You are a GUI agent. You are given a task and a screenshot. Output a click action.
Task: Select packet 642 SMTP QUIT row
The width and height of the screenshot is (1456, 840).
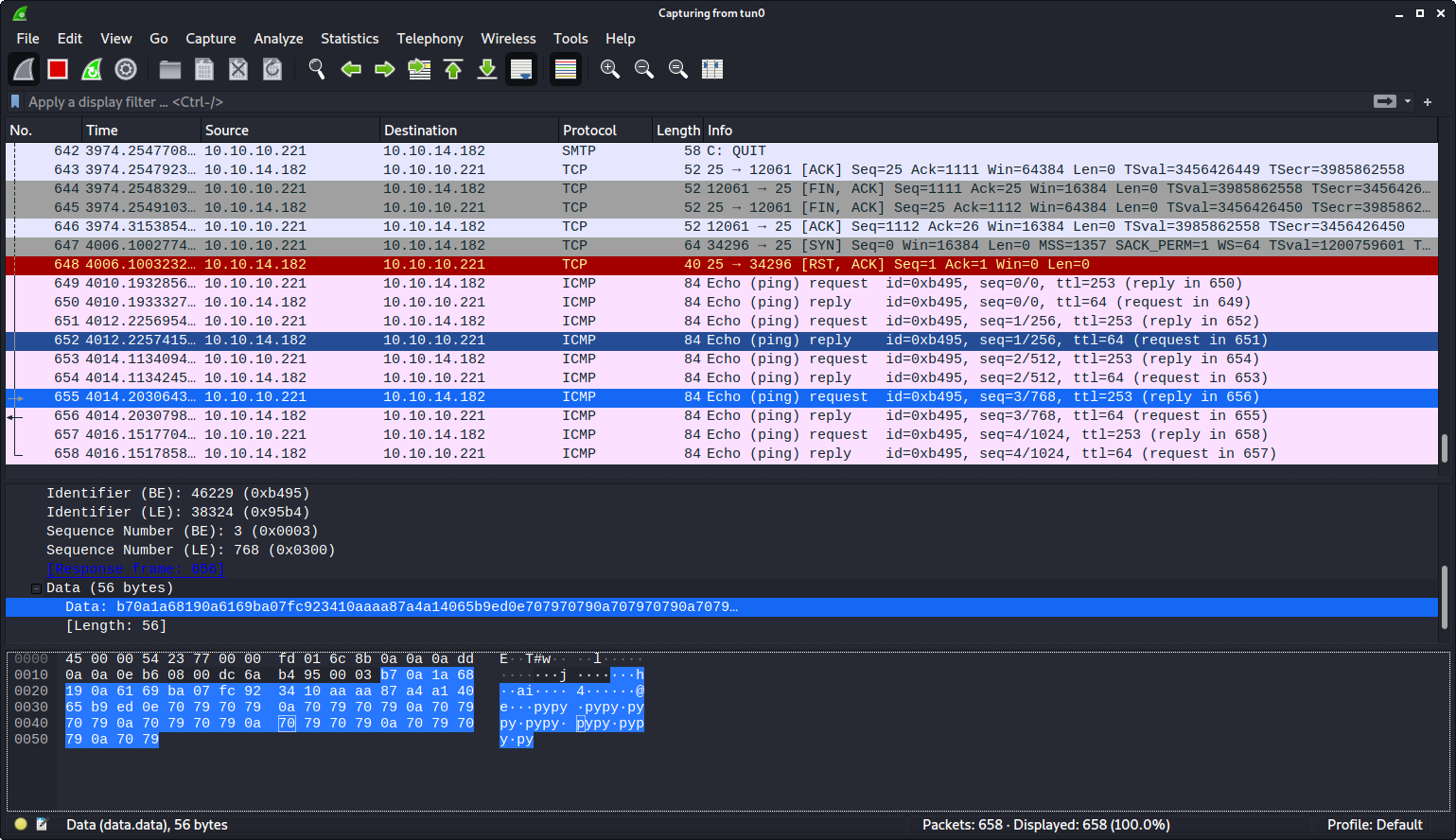[x=722, y=151]
